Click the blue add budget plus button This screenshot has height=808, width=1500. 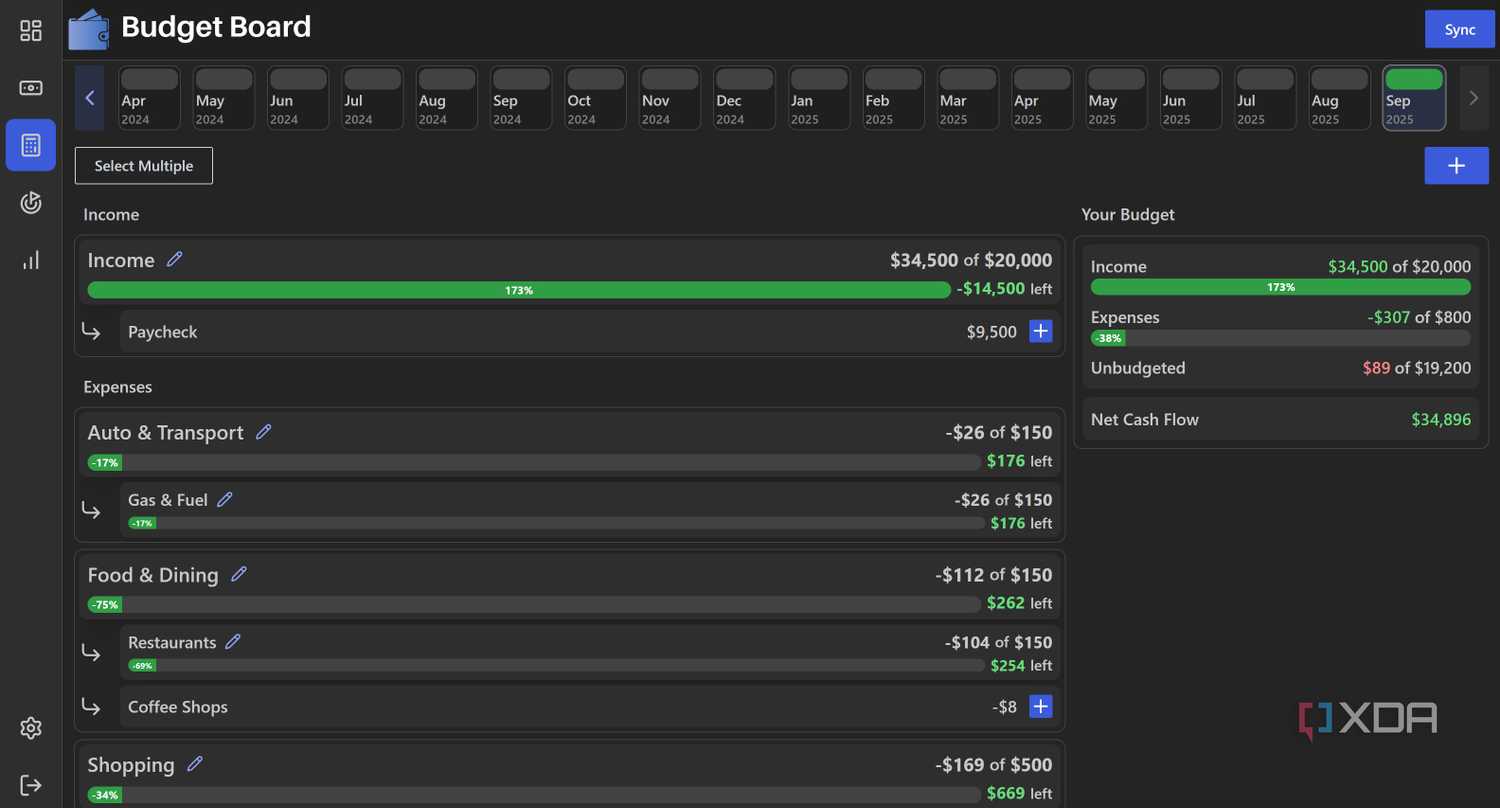(x=1456, y=166)
